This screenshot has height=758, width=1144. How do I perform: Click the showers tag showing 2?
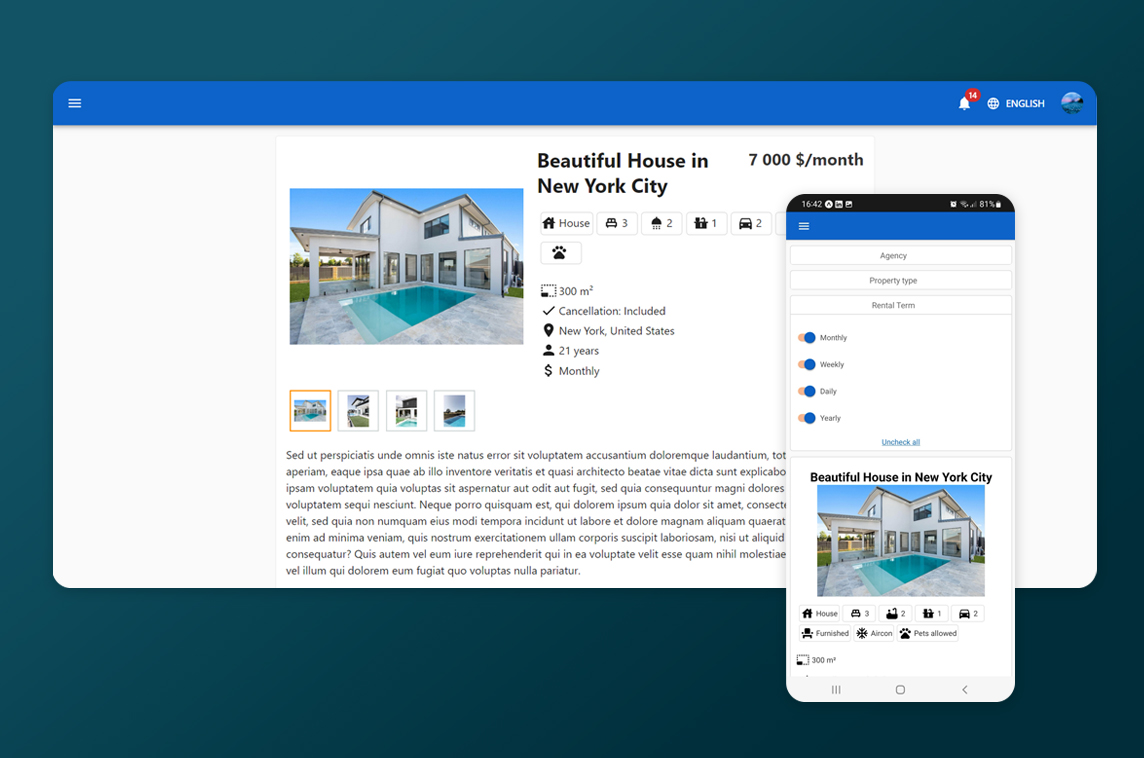coord(662,223)
